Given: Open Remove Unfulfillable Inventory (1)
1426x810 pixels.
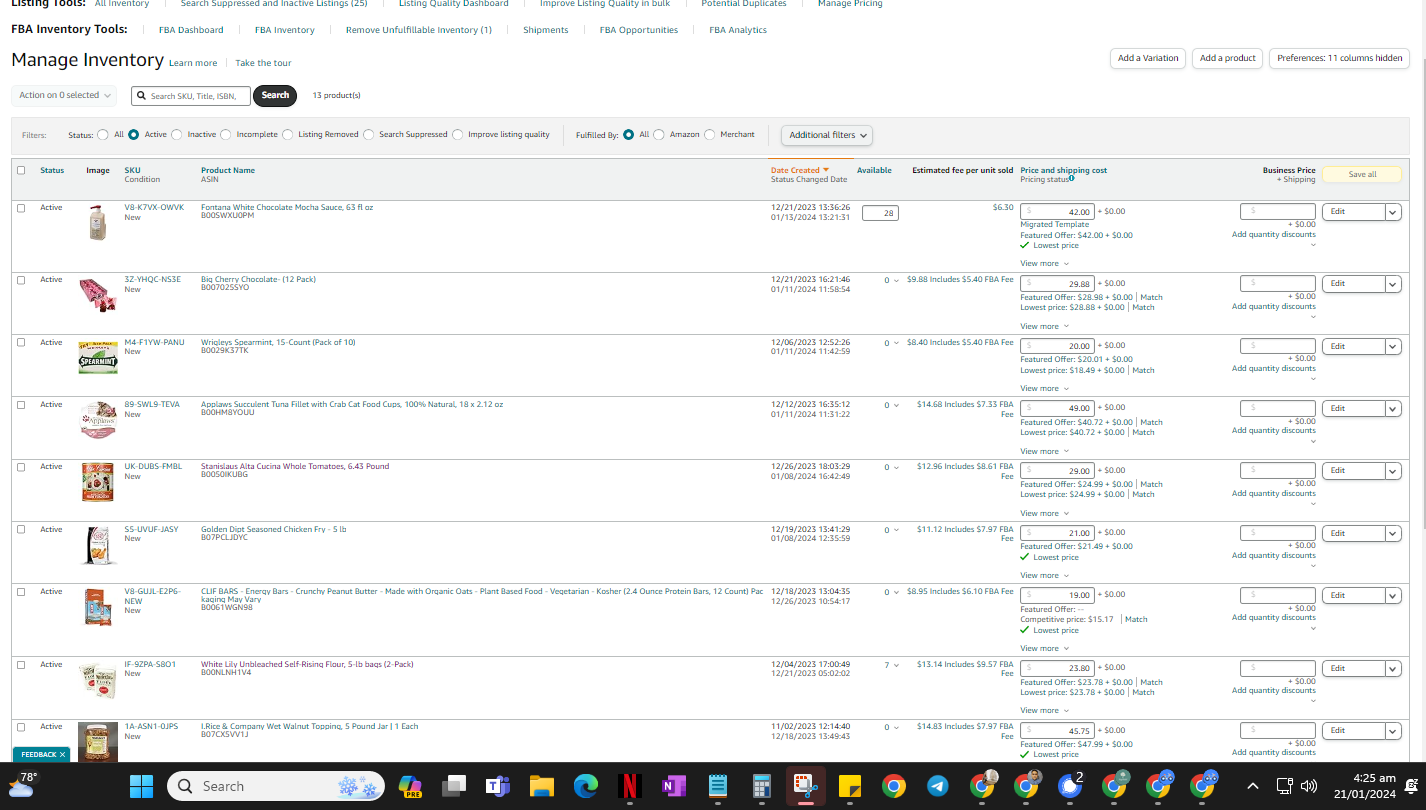Looking at the screenshot, I should tap(418, 30).
